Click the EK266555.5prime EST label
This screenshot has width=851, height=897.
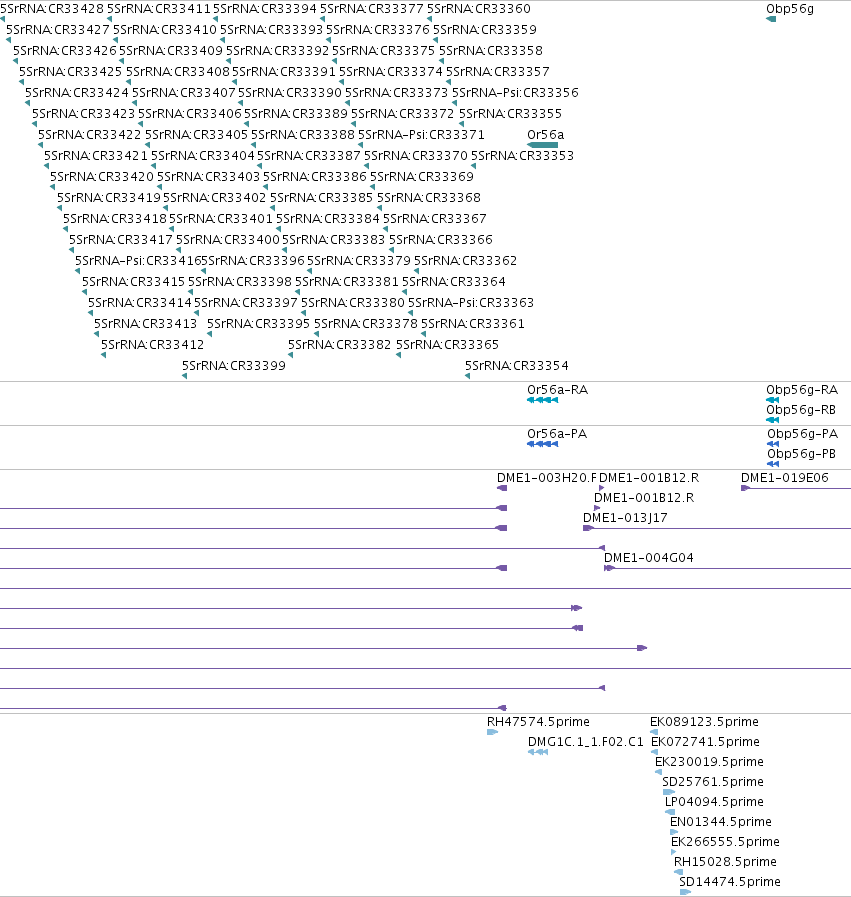725,843
